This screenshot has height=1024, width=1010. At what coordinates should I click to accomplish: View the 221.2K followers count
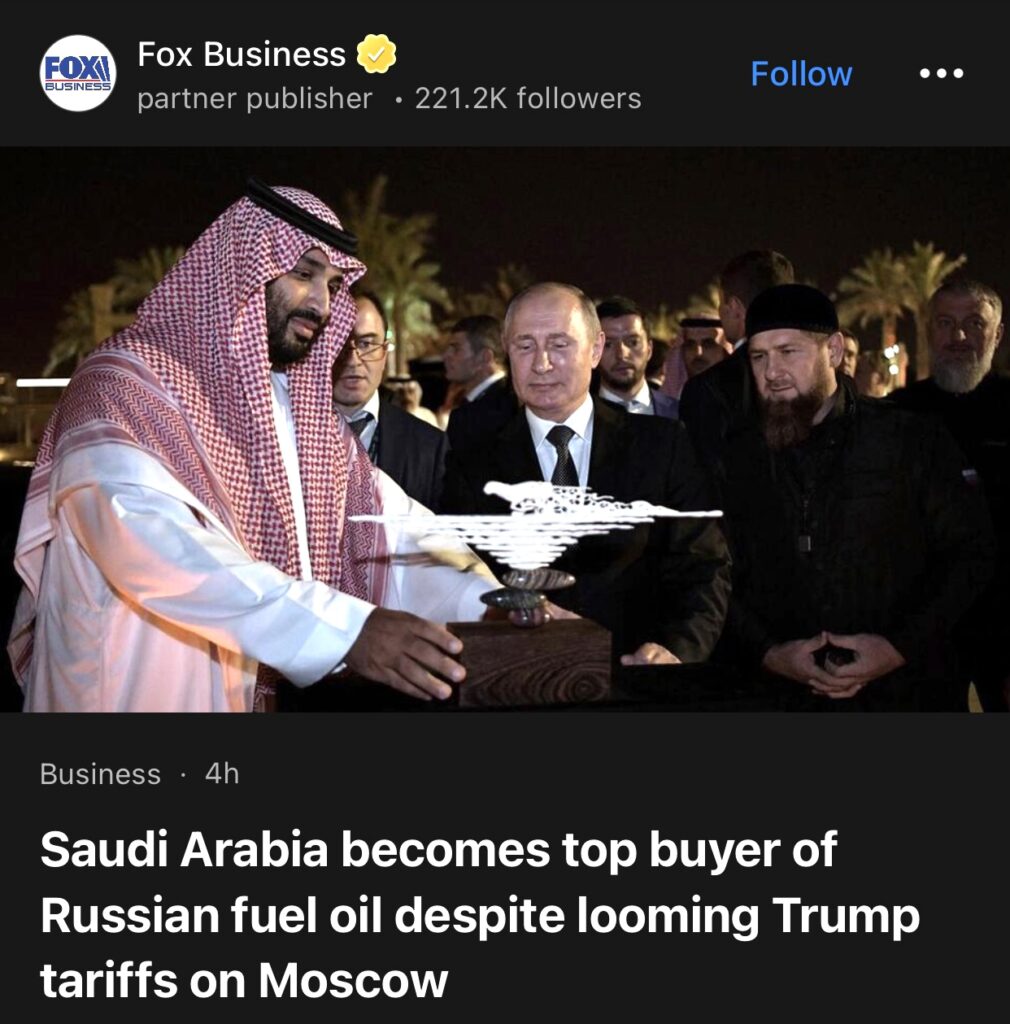[x=528, y=99]
